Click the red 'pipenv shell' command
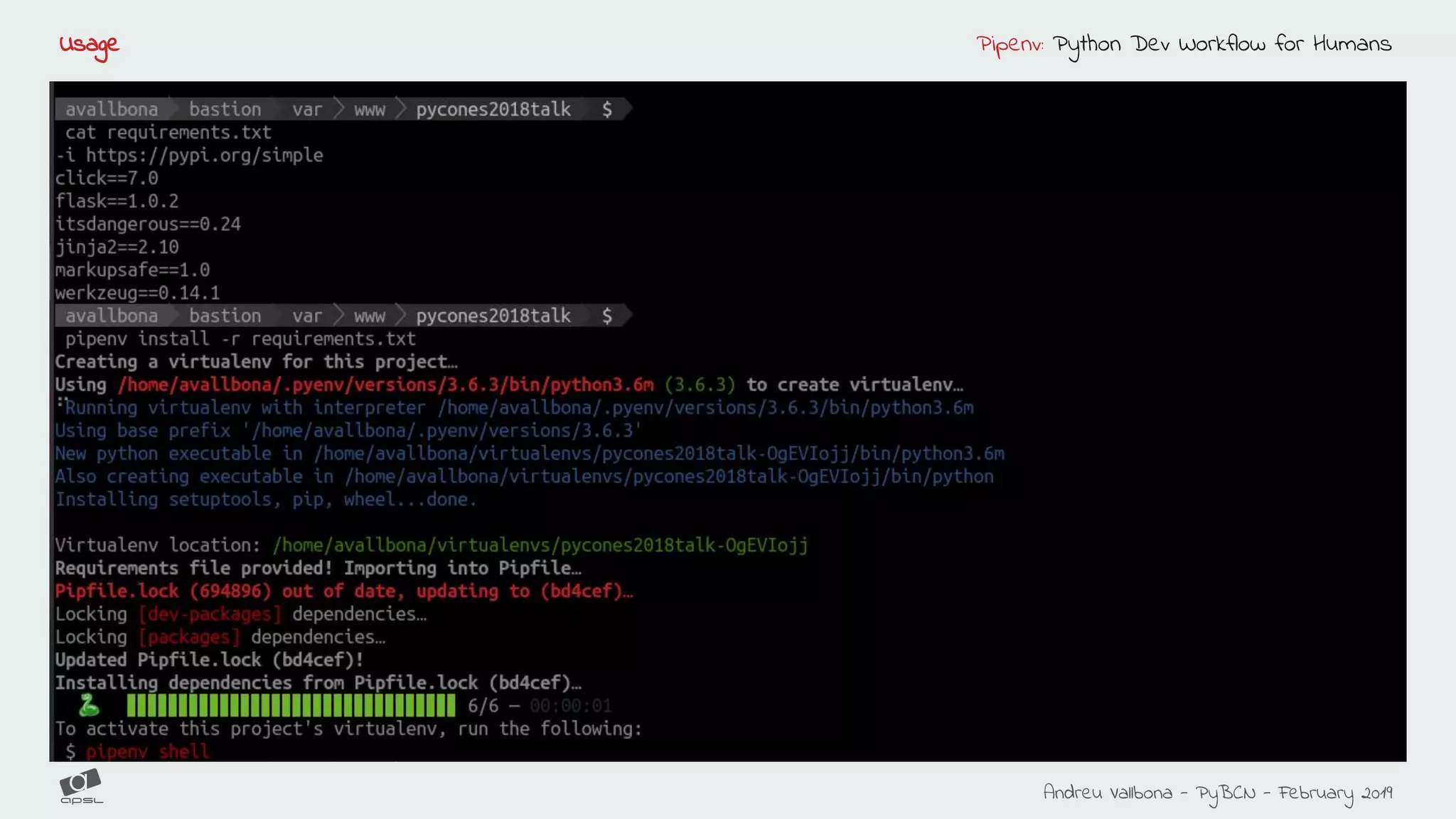 148,751
